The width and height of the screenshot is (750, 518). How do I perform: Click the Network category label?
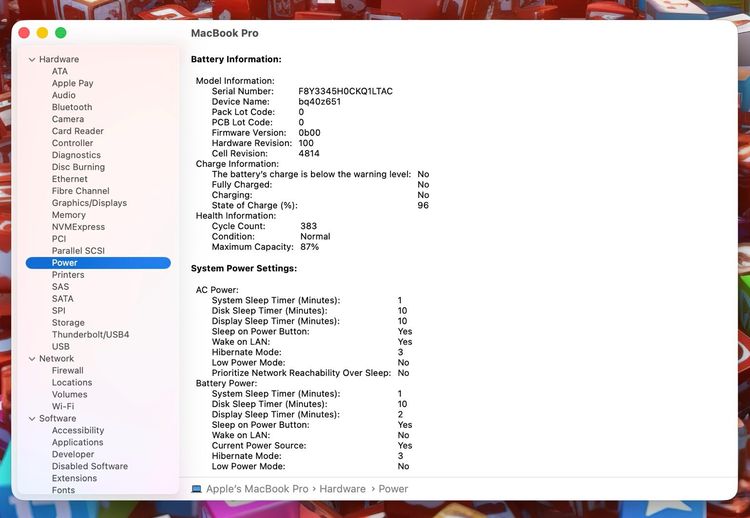coord(56,359)
